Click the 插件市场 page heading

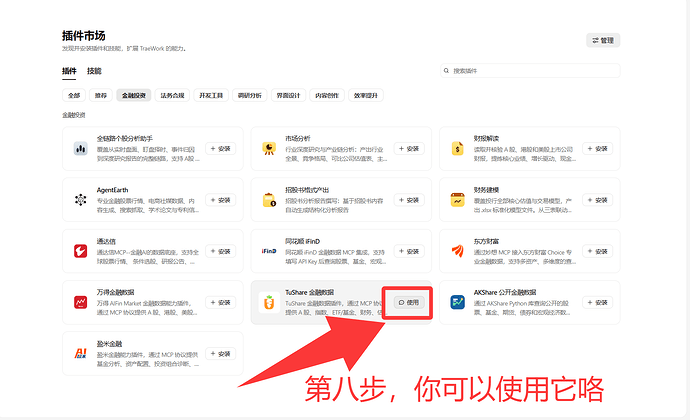tap(84, 36)
